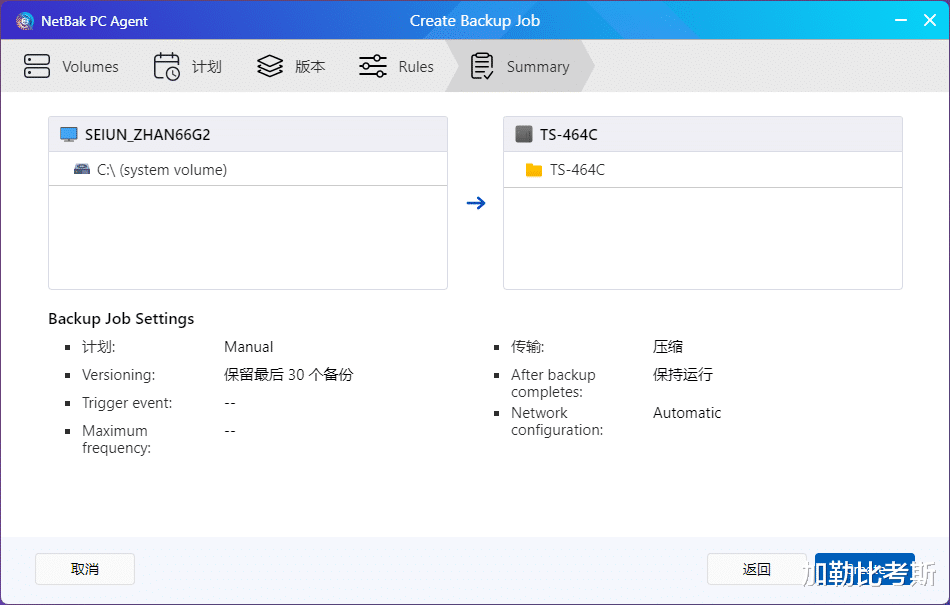Close the Create Backup Job window
The width and height of the screenshot is (950, 605).
930,20
